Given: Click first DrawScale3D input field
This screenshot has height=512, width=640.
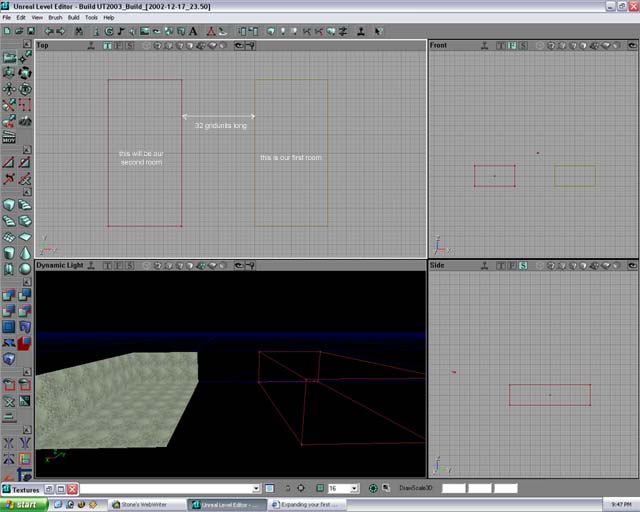Looking at the screenshot, I should click(x=453, y=488).
